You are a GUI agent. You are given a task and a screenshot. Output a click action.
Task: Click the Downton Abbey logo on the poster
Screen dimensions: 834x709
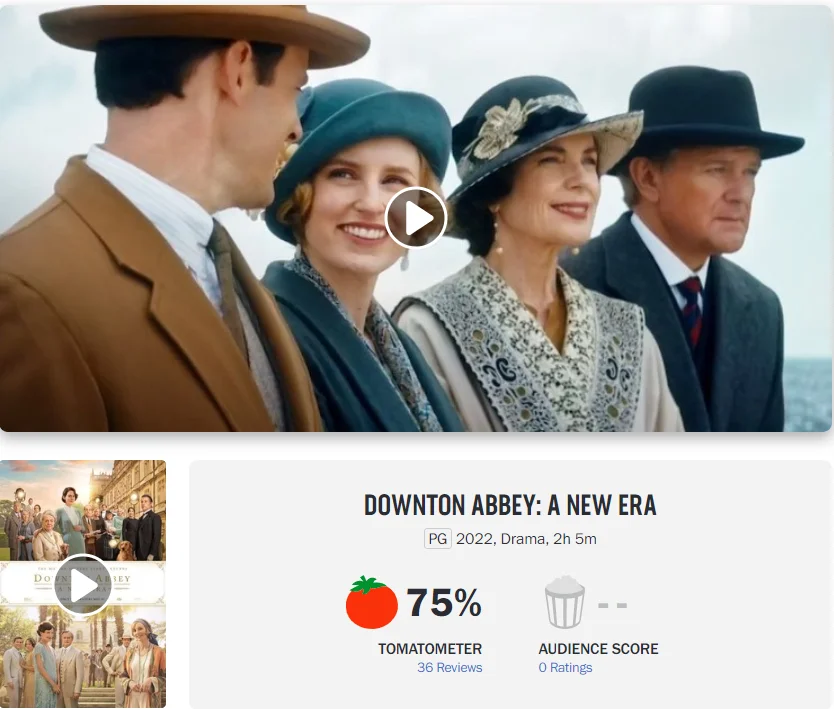tap(83, 582)
